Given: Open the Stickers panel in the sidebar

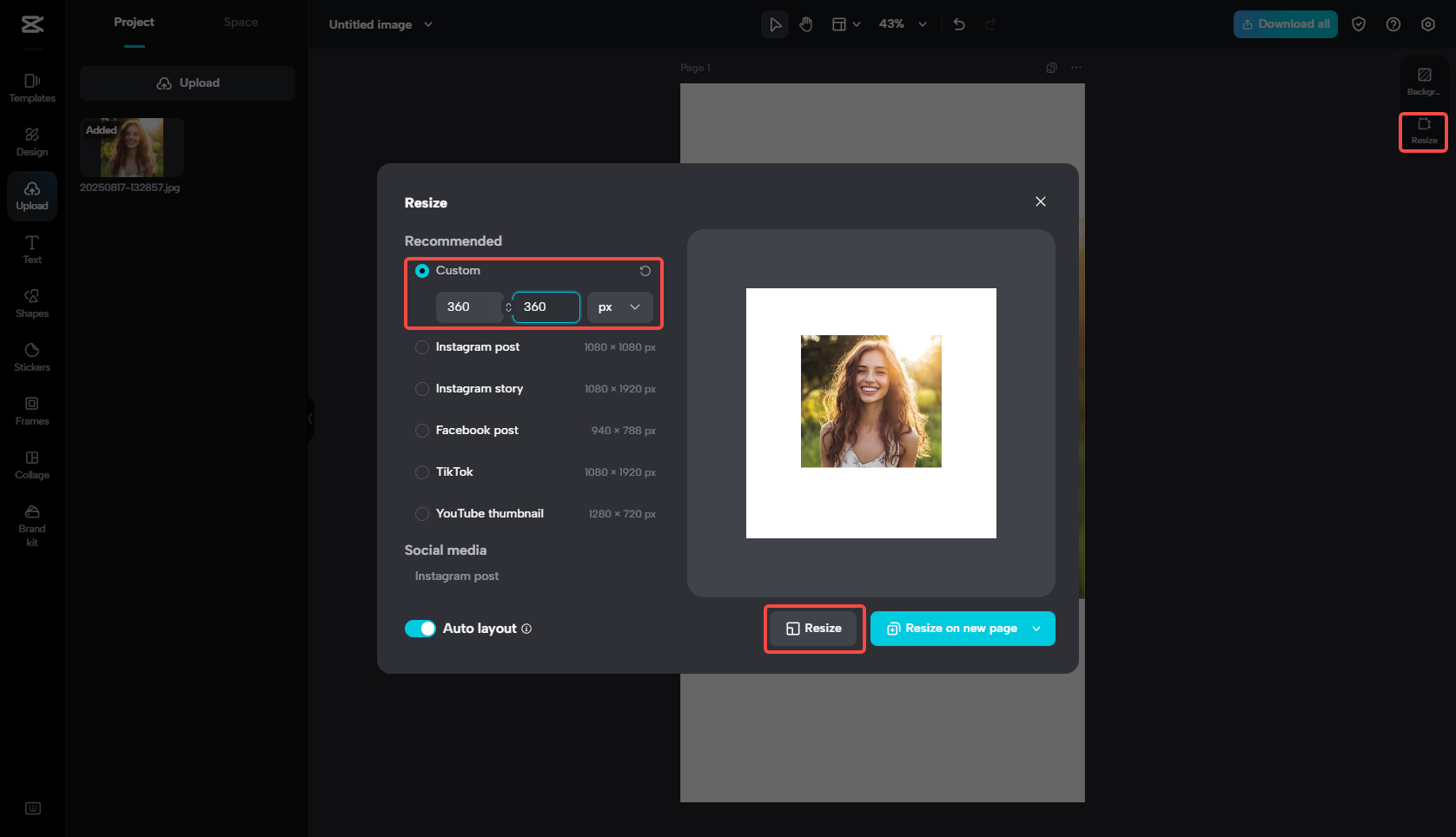Looking at the screenshot, I should pos(32,357).
